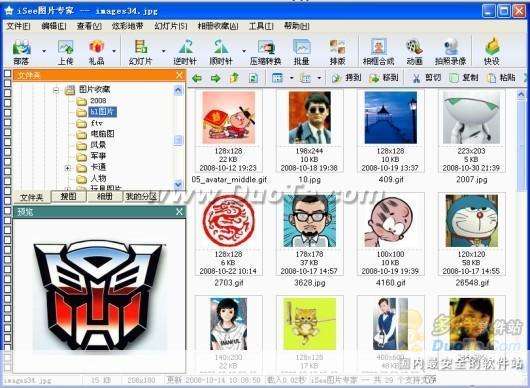
Task: Click the thumbnail view mode icon
Action: coord(277,78)
